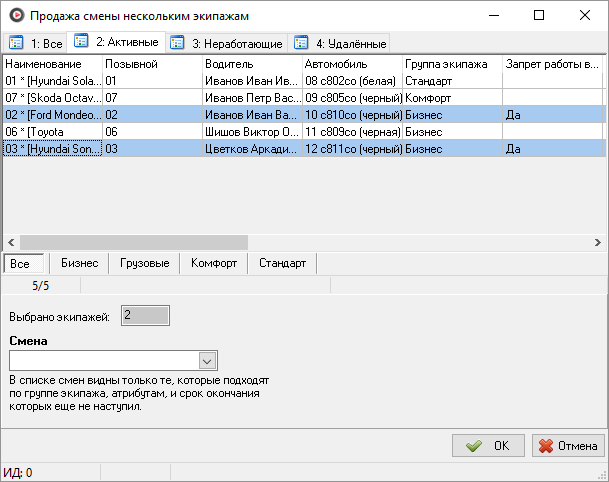Click the 'Выбрано экипажей' count field
The width and height of the screenshot is (609, 482).
point(145,316)
